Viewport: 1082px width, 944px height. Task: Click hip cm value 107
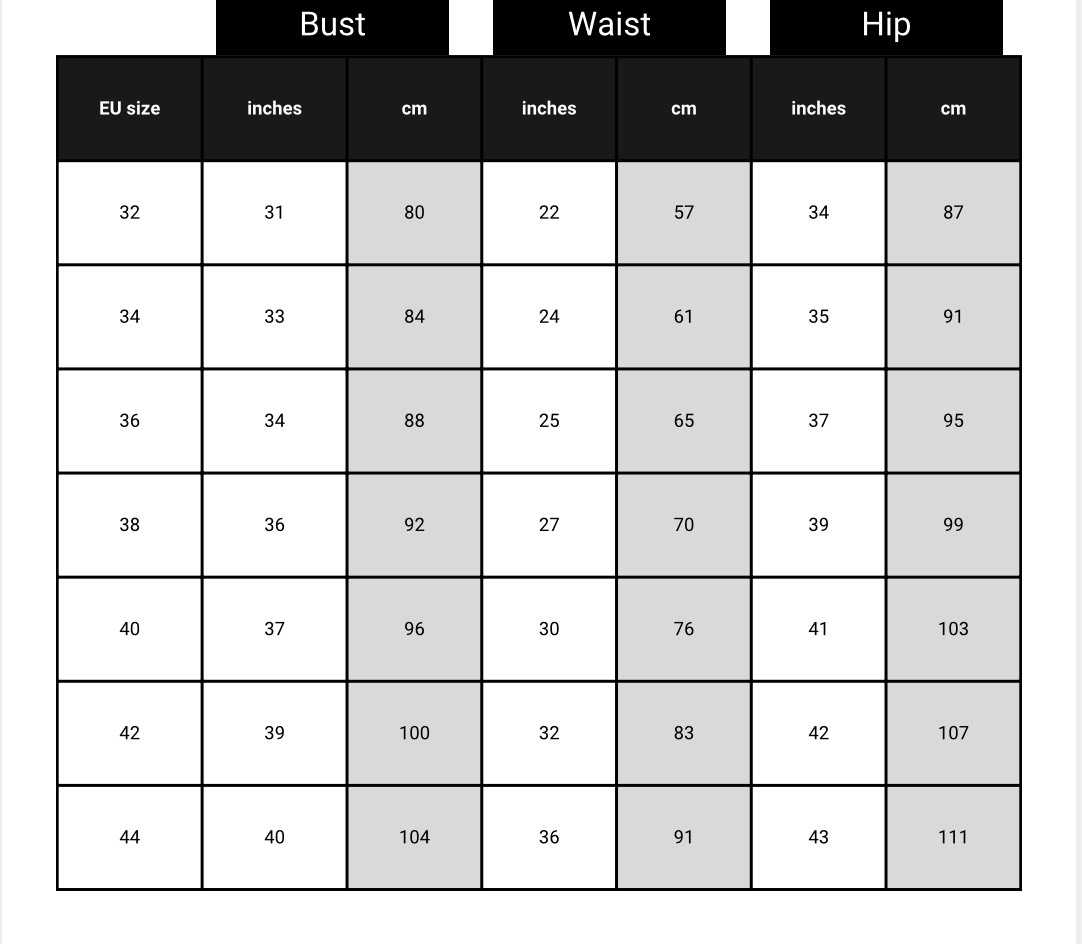pyautogui.click(x=953, y=733)
